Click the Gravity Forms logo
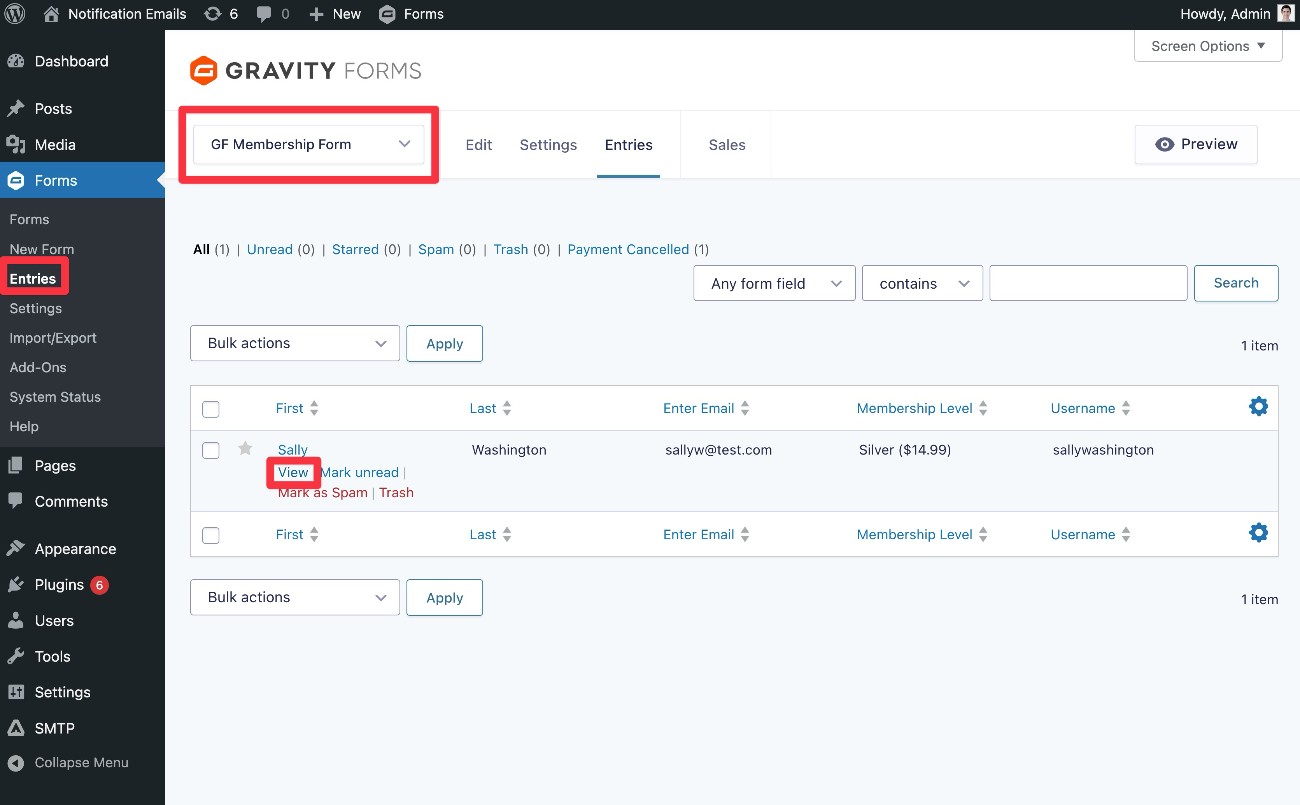Image resolution: width=1300 pixels, height=805 pixels. 305,71
